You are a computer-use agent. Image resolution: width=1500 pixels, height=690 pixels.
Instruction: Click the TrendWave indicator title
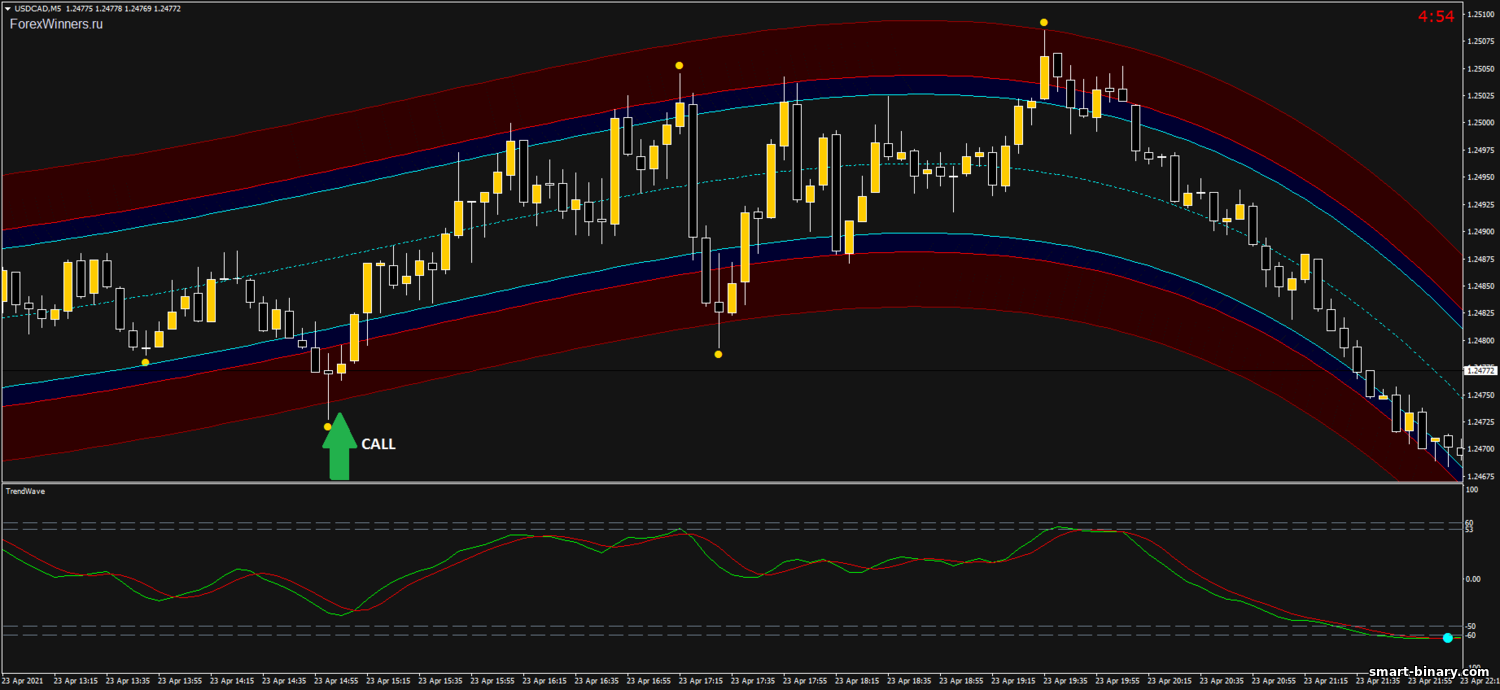tap(25, 491)
